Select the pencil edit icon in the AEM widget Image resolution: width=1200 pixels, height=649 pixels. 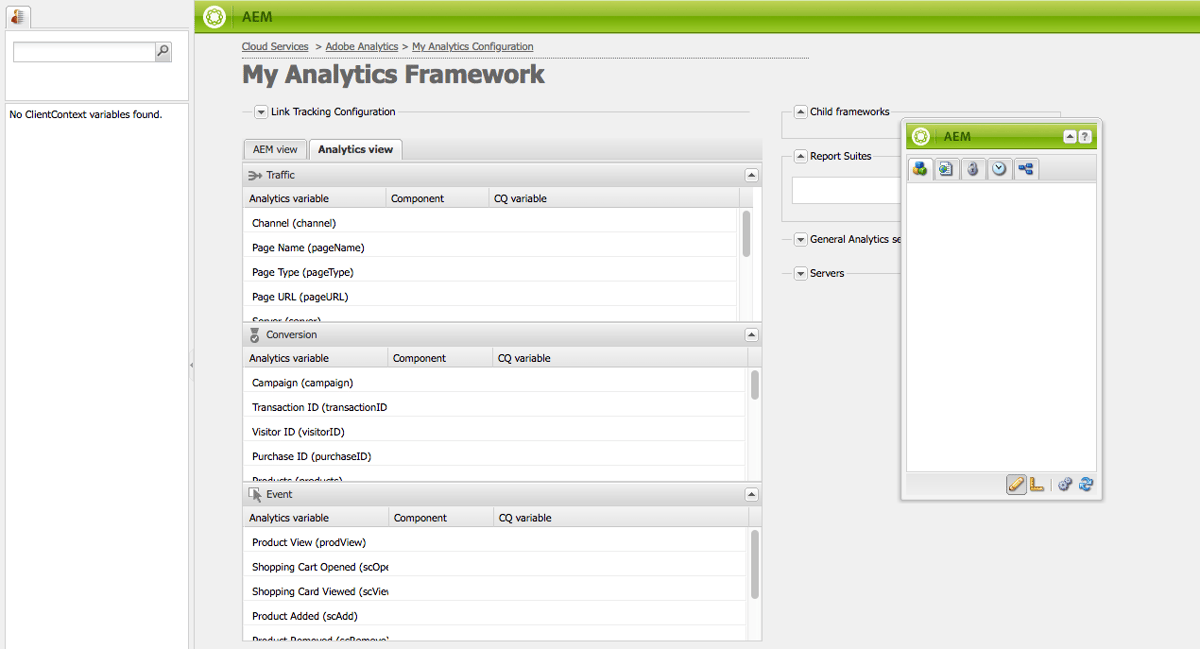click(1016, 484)
